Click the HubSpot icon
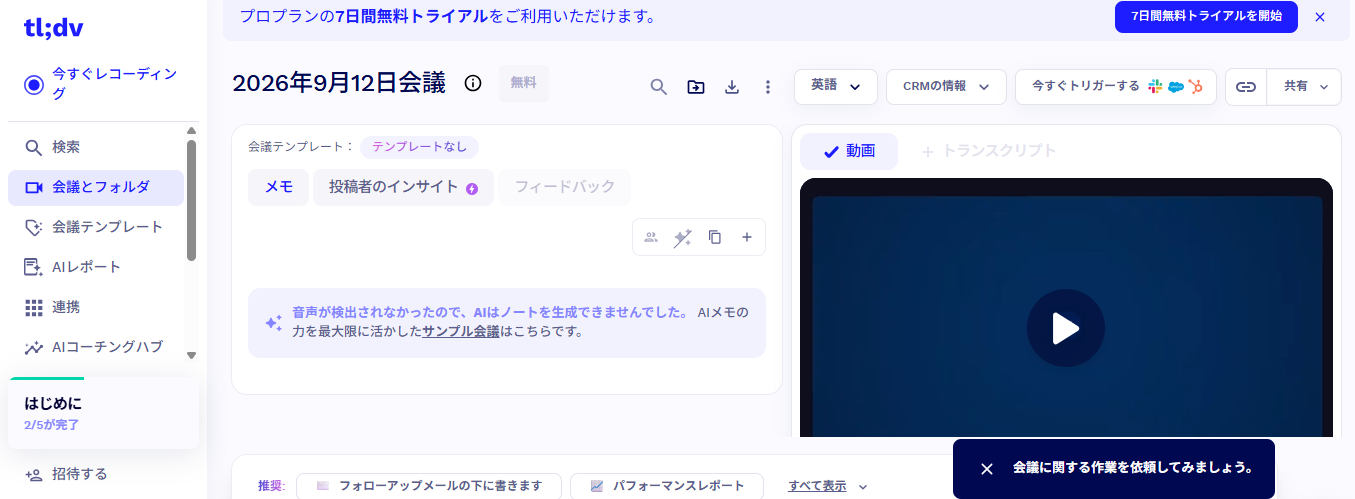 click(1195, 87)
